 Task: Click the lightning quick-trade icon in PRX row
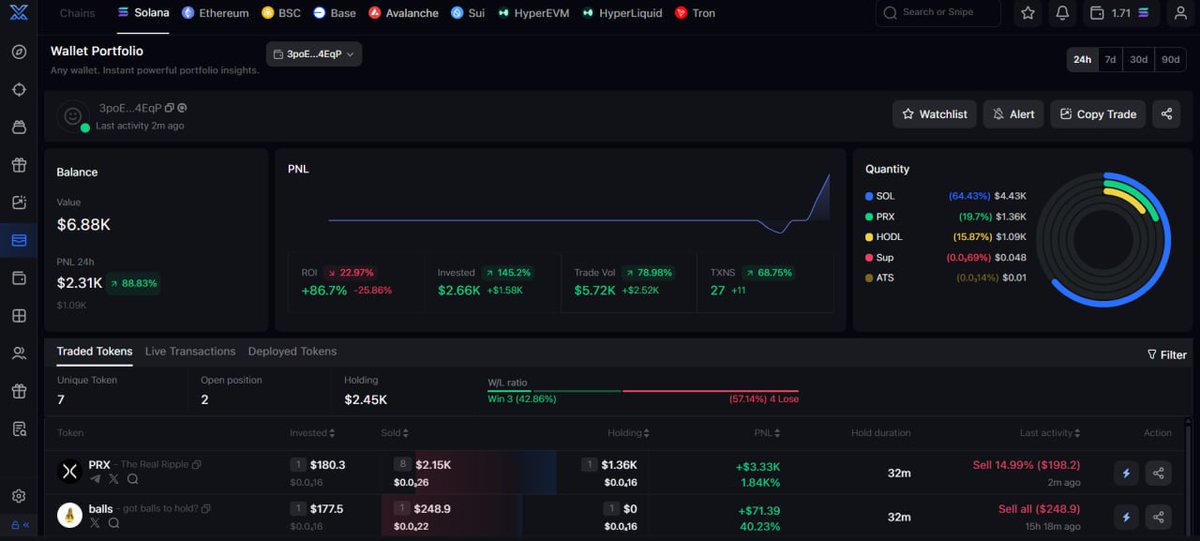tap(1127, 473)
